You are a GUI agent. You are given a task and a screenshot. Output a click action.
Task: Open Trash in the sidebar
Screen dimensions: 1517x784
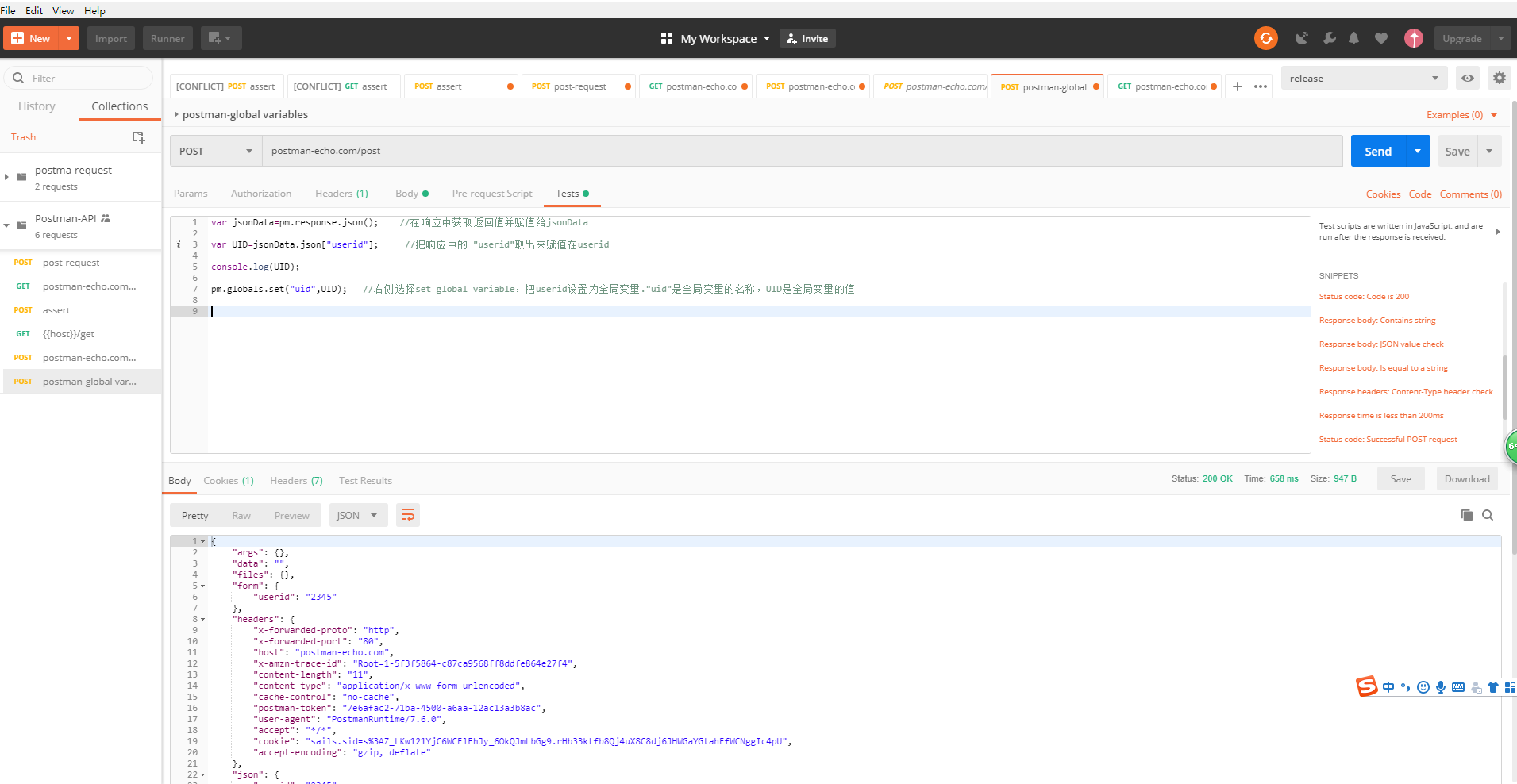[x=23, y=137]
